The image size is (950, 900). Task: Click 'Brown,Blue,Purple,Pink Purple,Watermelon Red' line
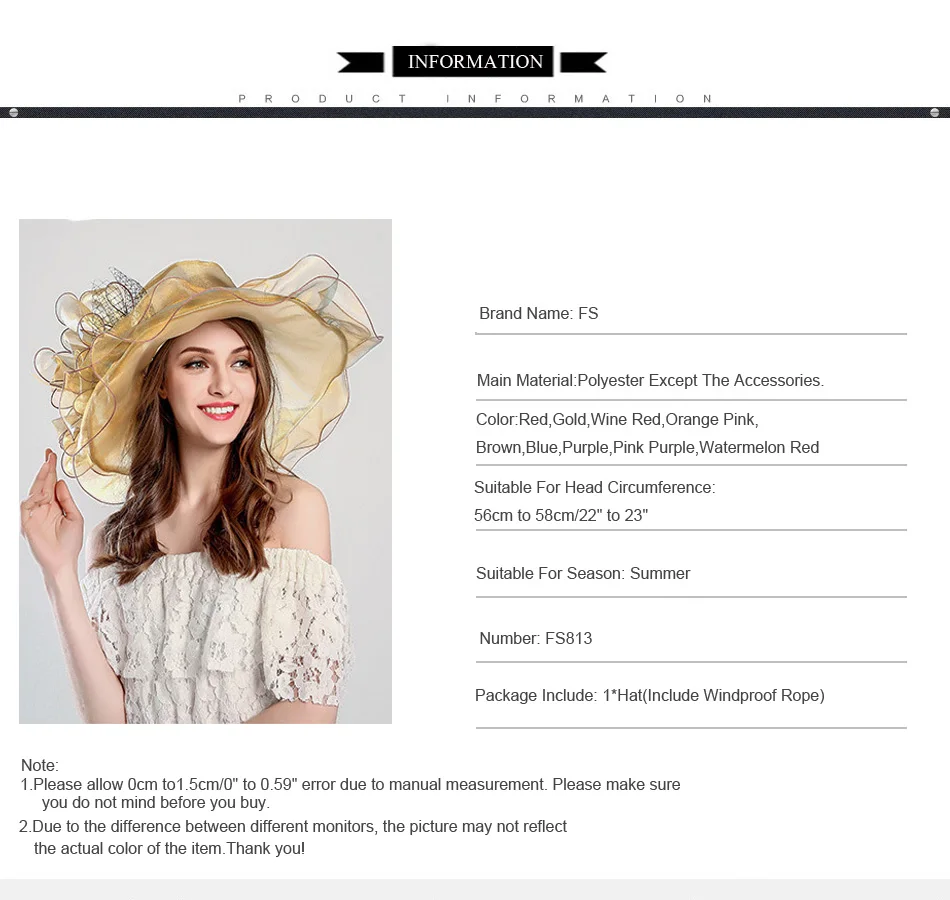click(647, 447)
